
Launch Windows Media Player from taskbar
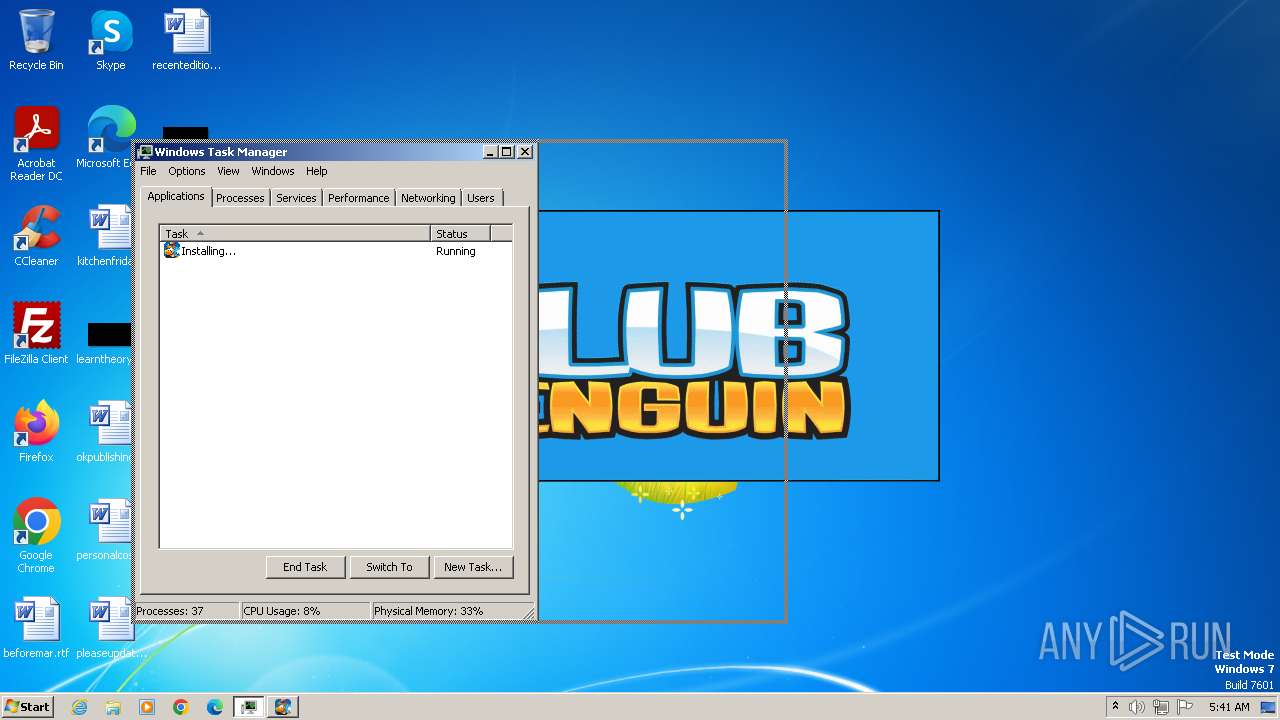[147, 707]
